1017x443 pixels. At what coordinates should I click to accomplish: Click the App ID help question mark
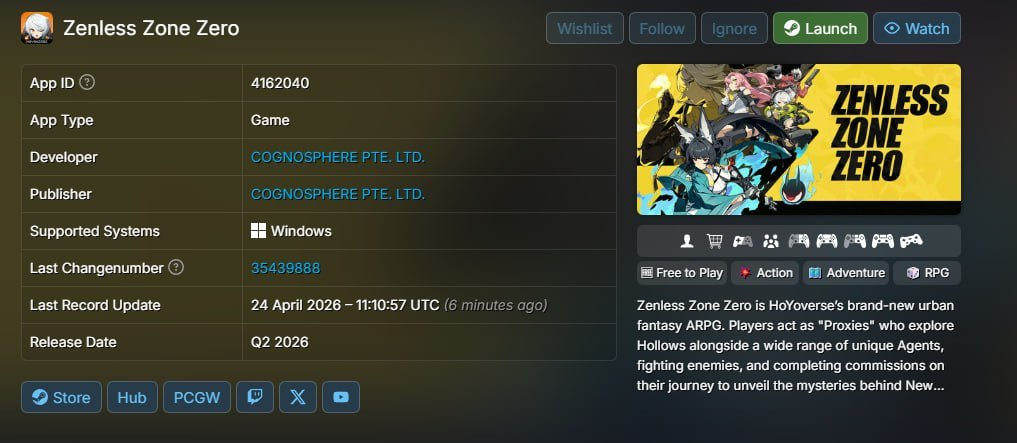click(87, 82)
